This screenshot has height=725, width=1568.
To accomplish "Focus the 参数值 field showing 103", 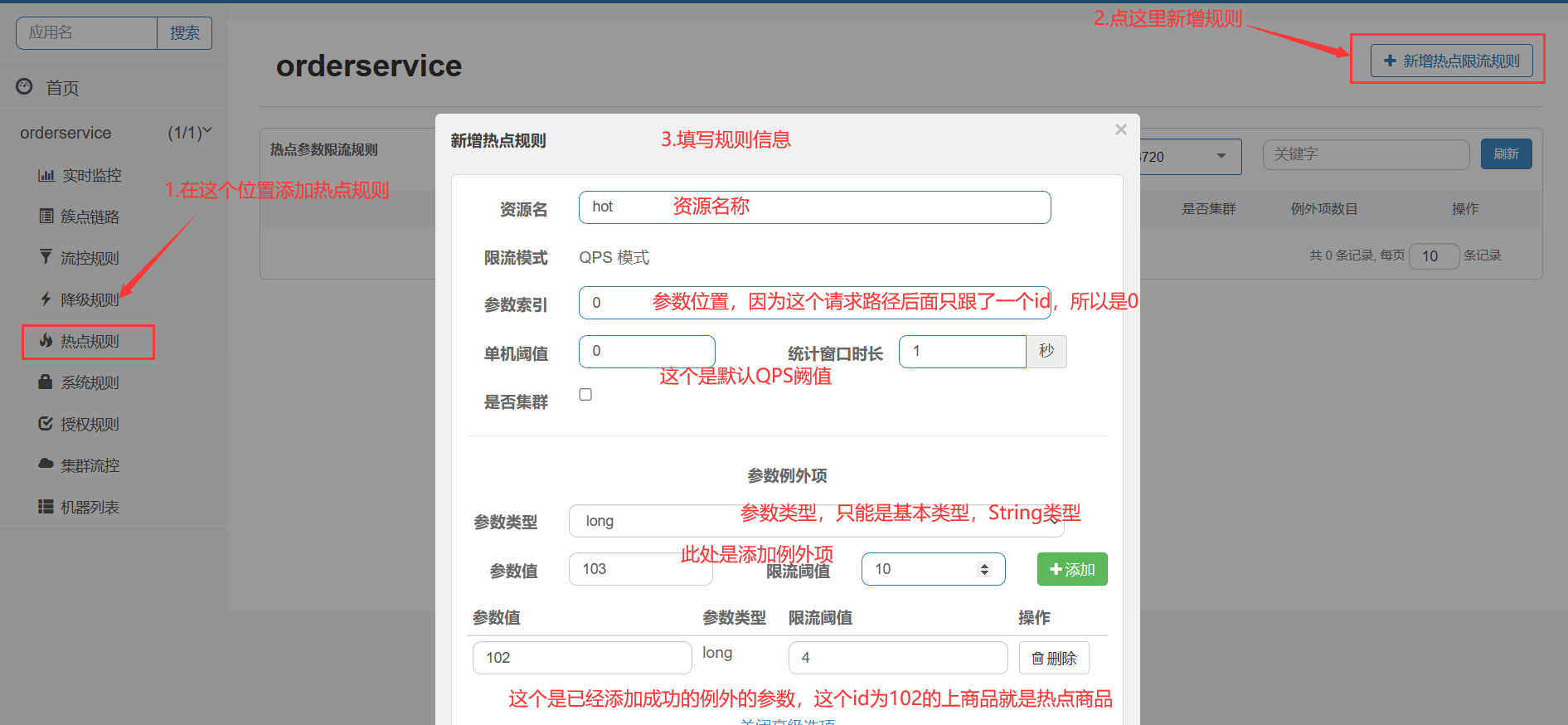I will point(640,569).
